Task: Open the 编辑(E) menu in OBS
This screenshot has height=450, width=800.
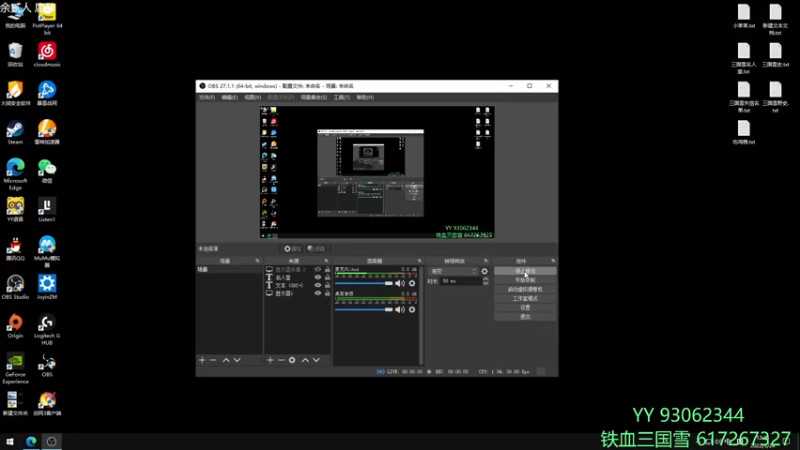Action: pos(230,97)
